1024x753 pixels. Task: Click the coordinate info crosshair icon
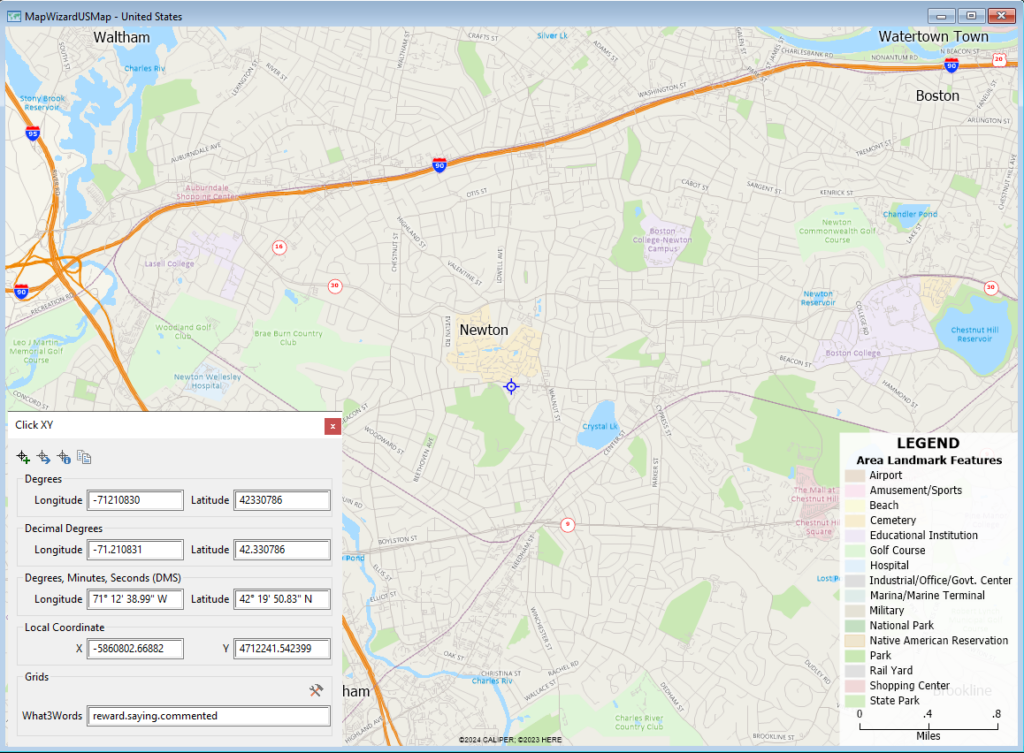(x=62, y=456)
